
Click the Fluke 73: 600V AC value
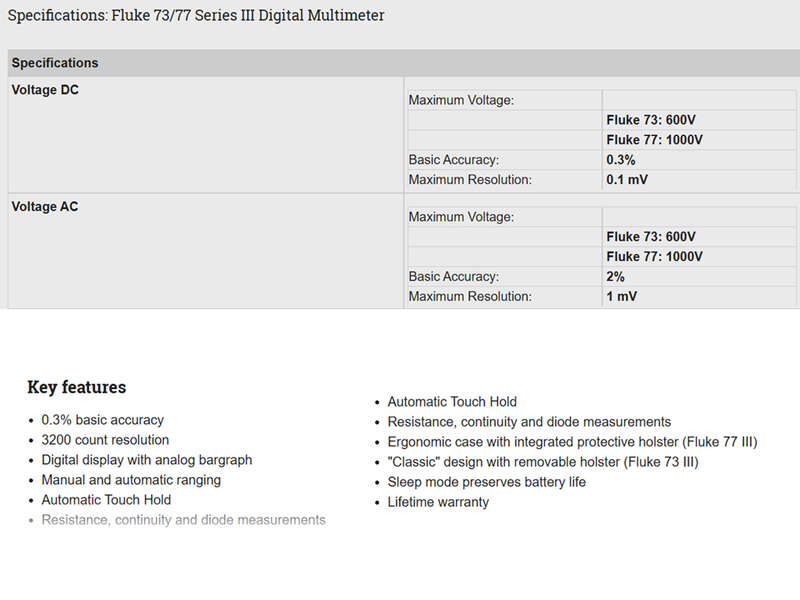click(651, 237)
